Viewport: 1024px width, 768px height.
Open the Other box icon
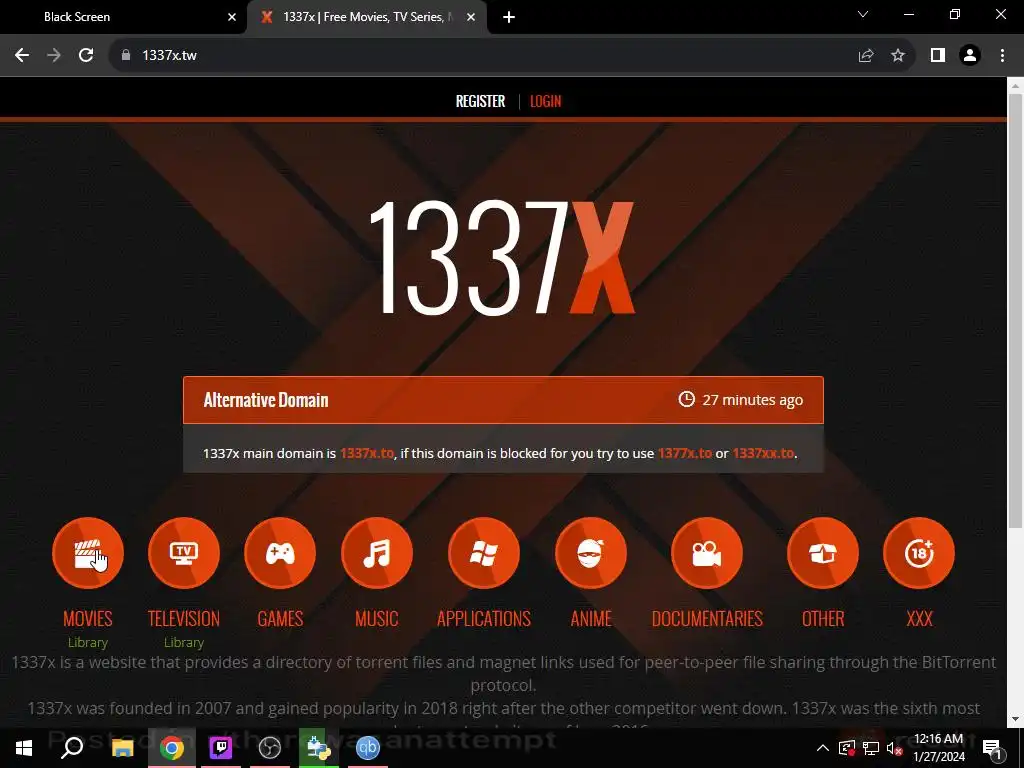(823, 553)
